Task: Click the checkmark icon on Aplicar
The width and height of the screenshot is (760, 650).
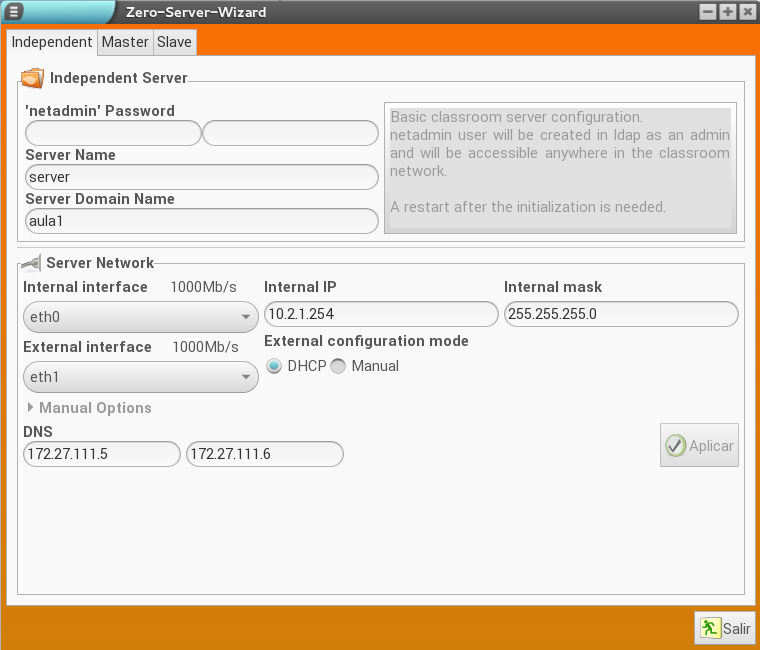Action: tap(676, 446)
